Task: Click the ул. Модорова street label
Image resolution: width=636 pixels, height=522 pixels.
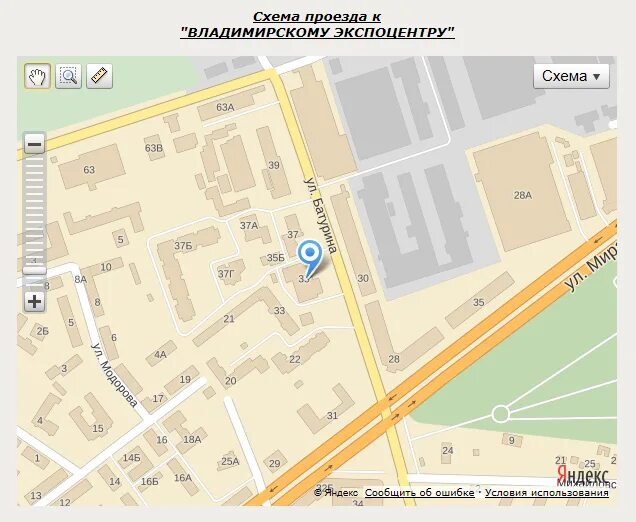Action: 114,375
